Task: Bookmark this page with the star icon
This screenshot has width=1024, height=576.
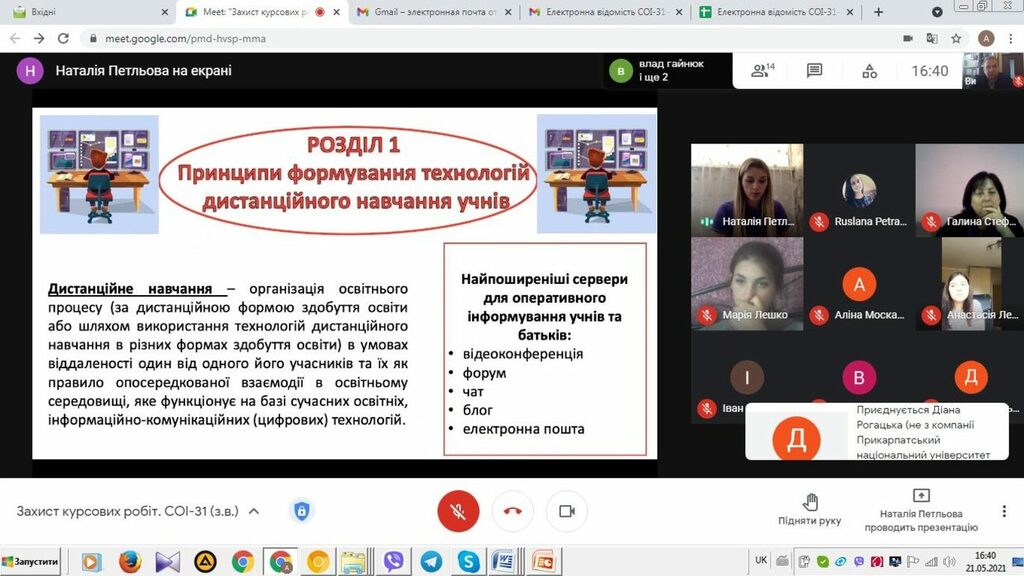Action: [956, 38]
